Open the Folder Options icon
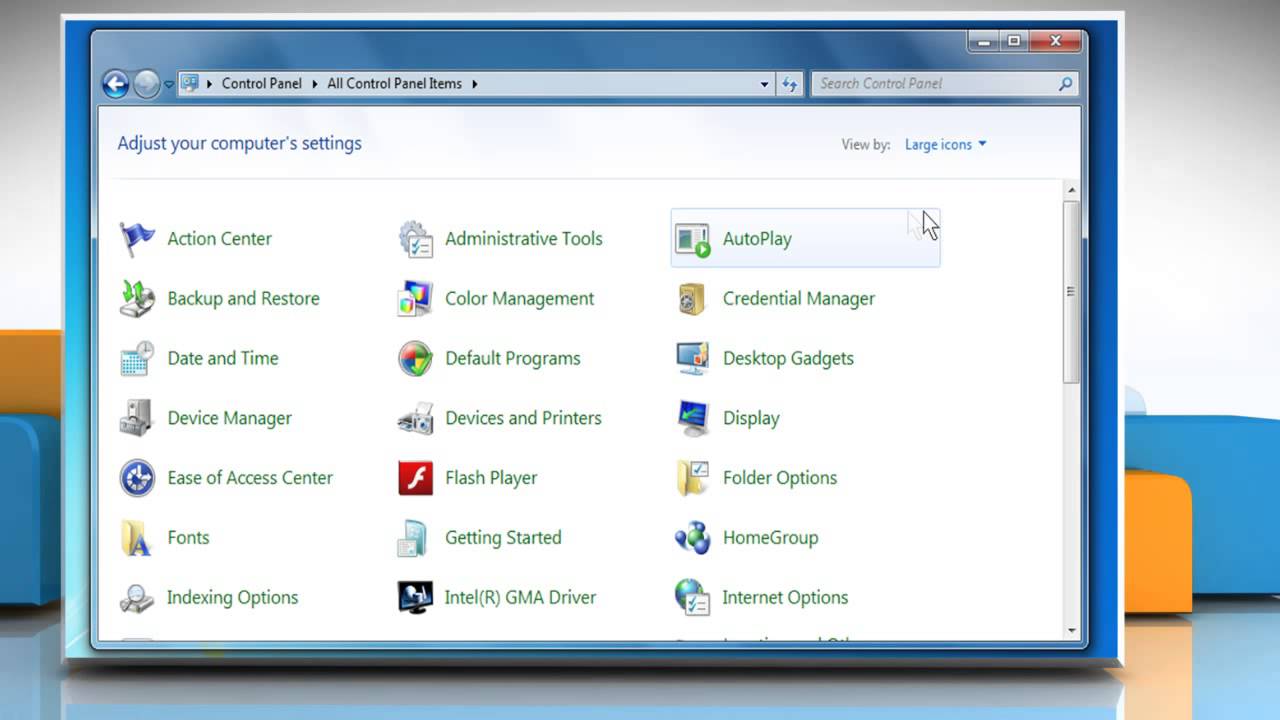The image size is (1280, 720). click(692, 478)
